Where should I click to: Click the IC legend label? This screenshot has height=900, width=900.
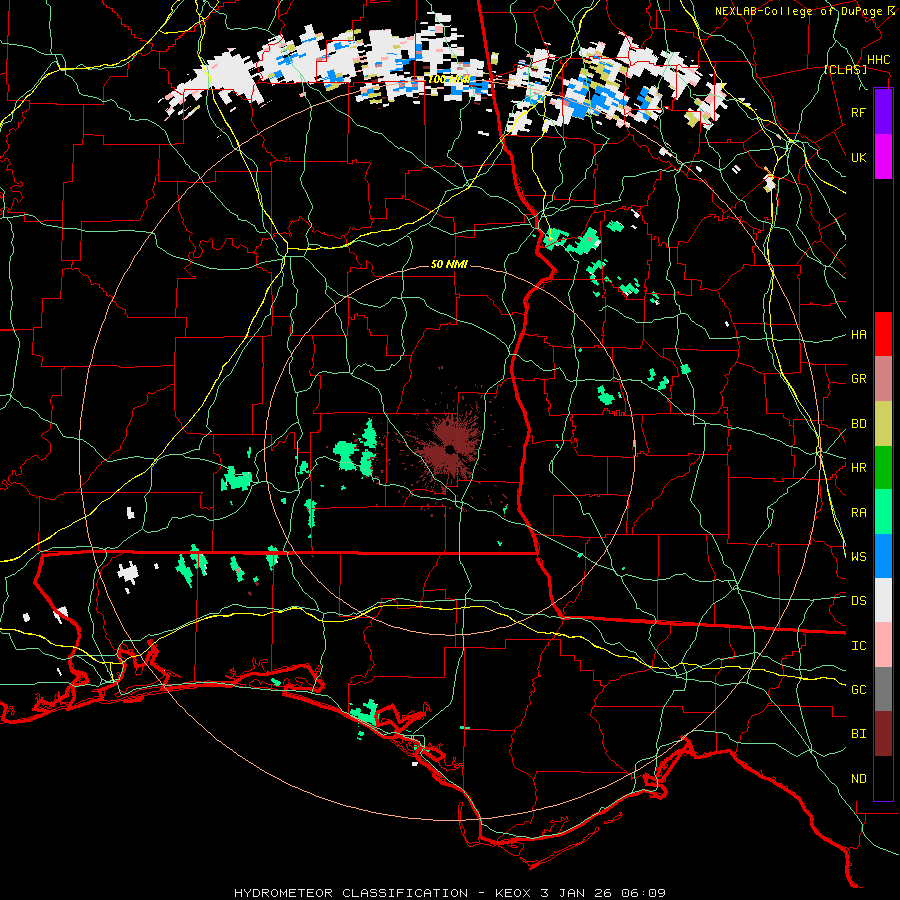[858, 646]
